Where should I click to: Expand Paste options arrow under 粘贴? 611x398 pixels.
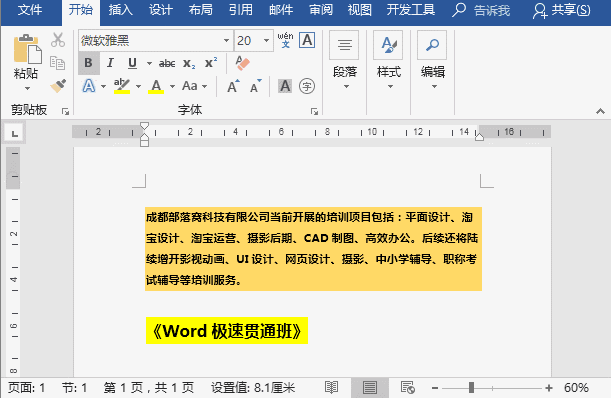click(27, 88)
